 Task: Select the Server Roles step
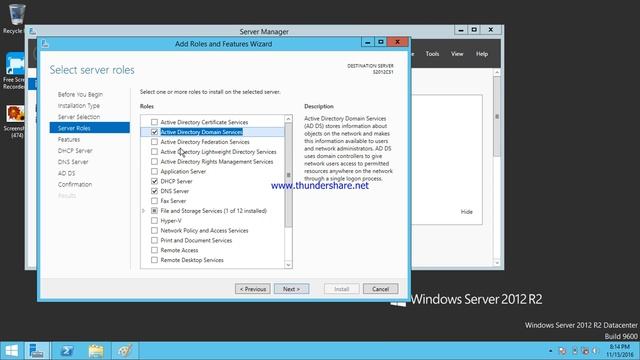pos(90,128)
